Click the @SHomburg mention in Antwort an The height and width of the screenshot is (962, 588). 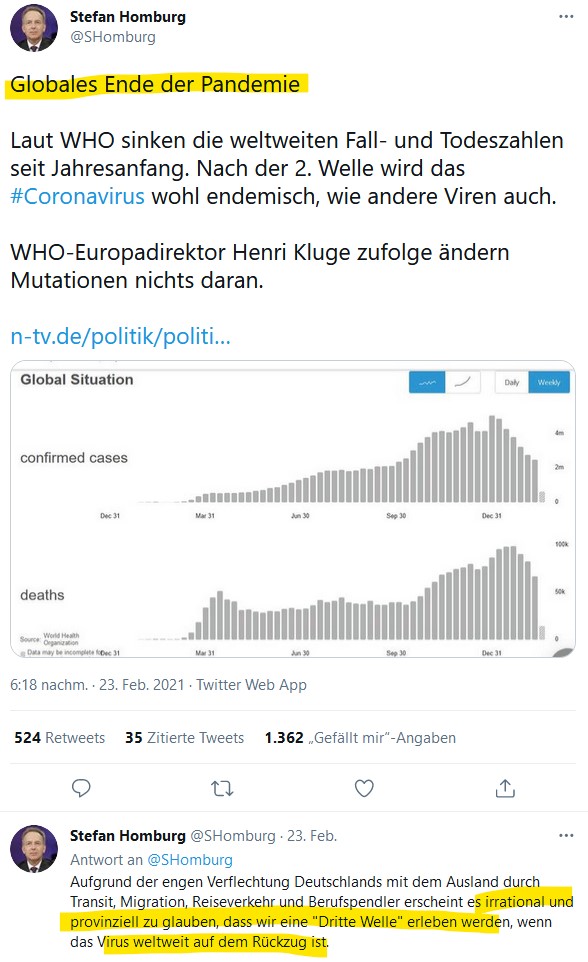click(x=190, y=860)
